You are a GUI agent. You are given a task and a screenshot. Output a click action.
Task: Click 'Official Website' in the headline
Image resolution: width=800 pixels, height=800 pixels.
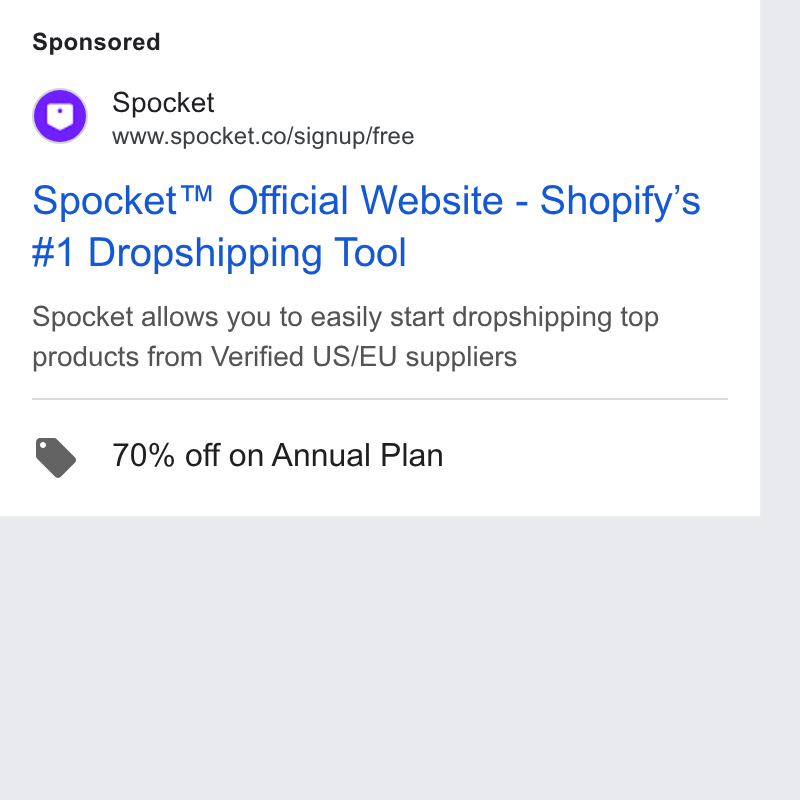tap(366, 200)
